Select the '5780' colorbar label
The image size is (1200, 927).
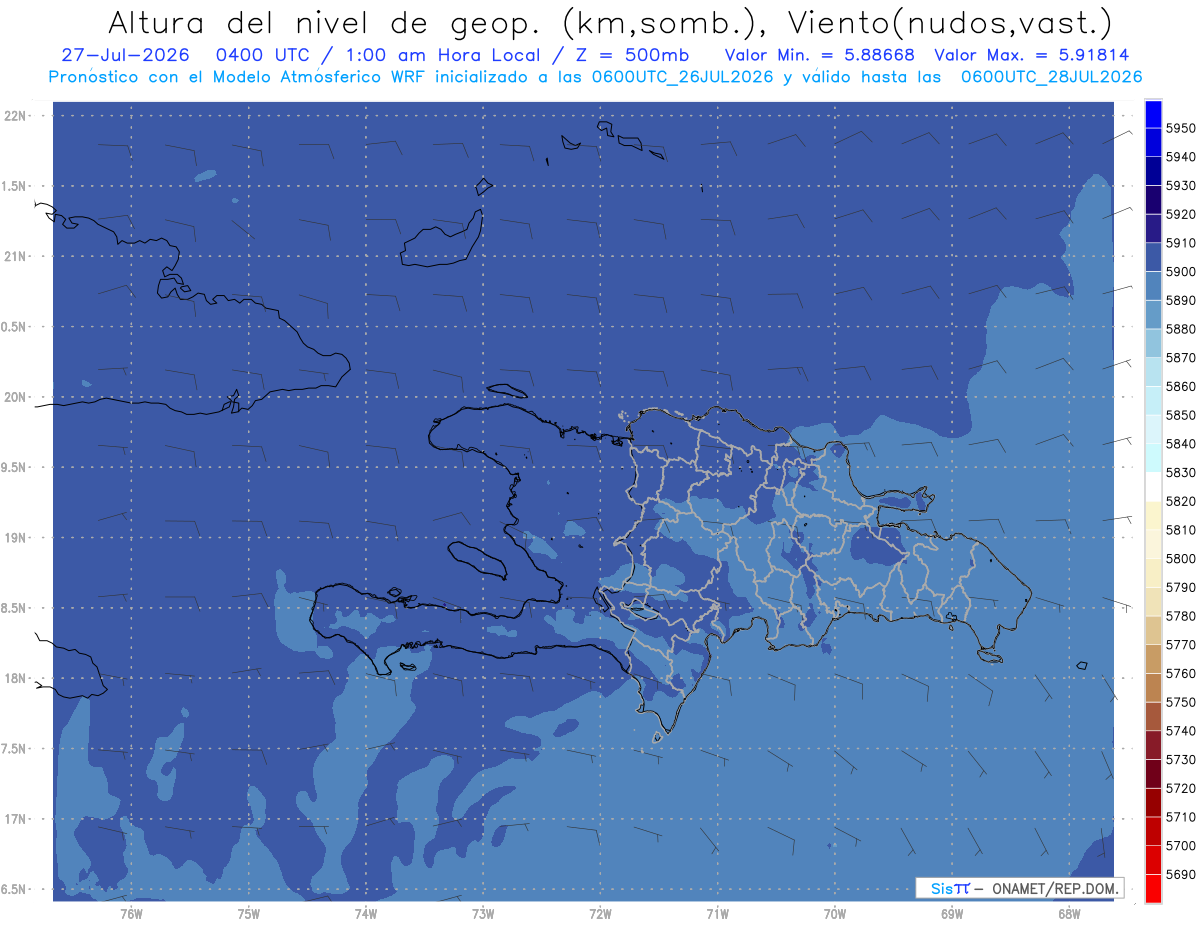click(1181, 616)
